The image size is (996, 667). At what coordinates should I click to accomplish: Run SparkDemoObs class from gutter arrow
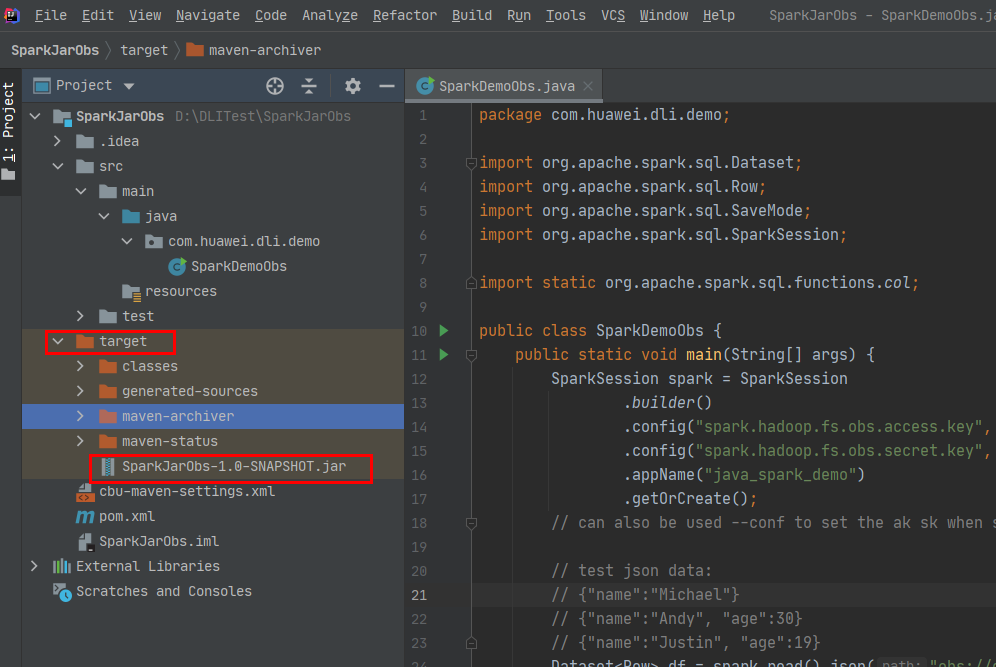[x=444, y=331]
